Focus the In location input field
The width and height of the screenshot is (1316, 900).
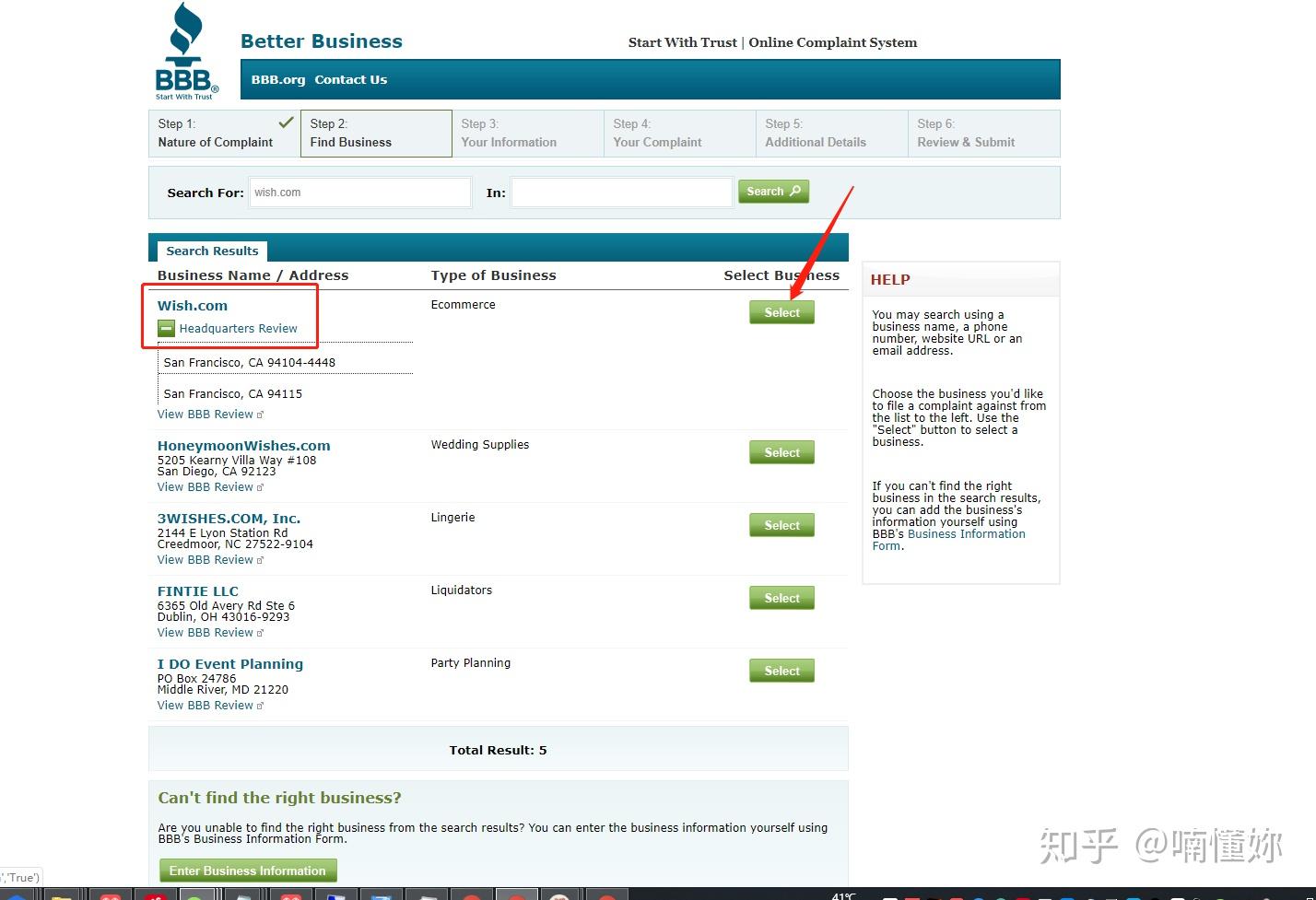(622, 193)
